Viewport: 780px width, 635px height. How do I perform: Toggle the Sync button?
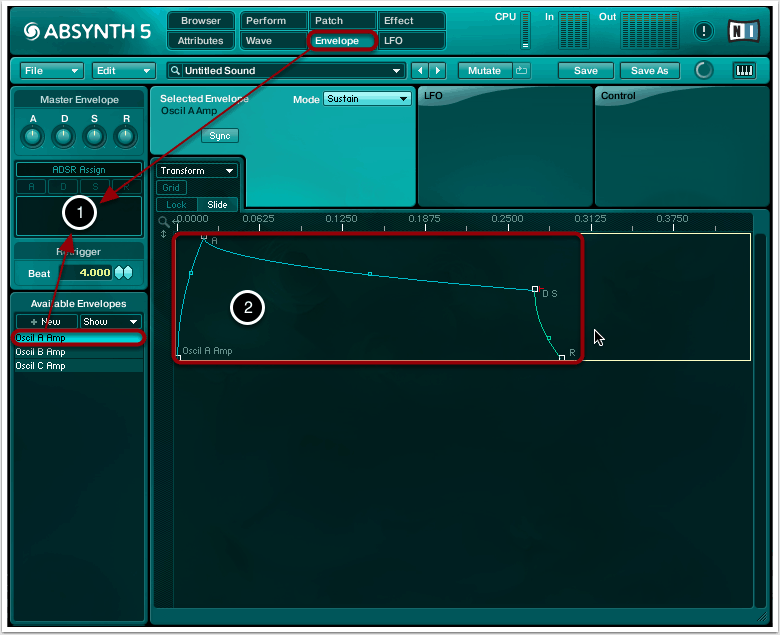[x=219, y=136]
